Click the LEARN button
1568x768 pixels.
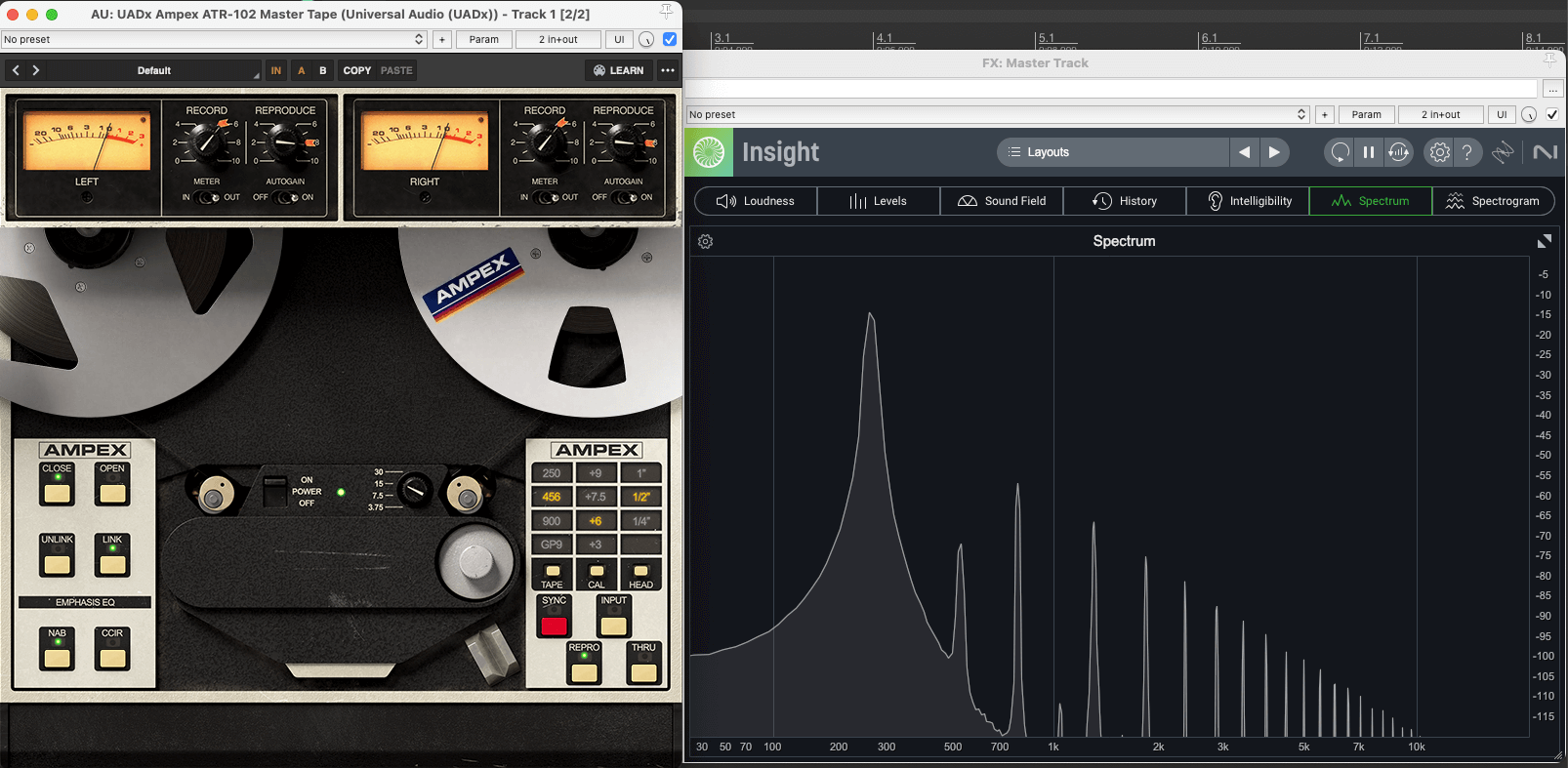coord(618,70)
